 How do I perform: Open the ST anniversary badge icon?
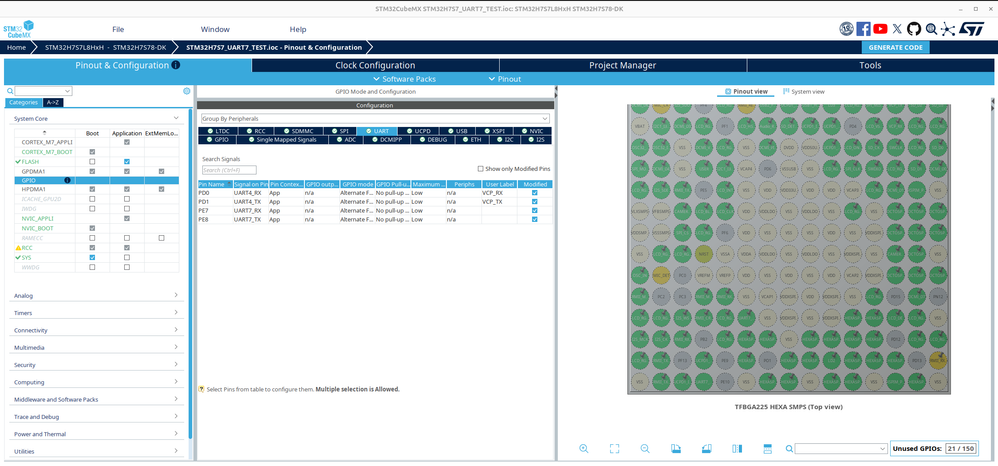[846, 29]
